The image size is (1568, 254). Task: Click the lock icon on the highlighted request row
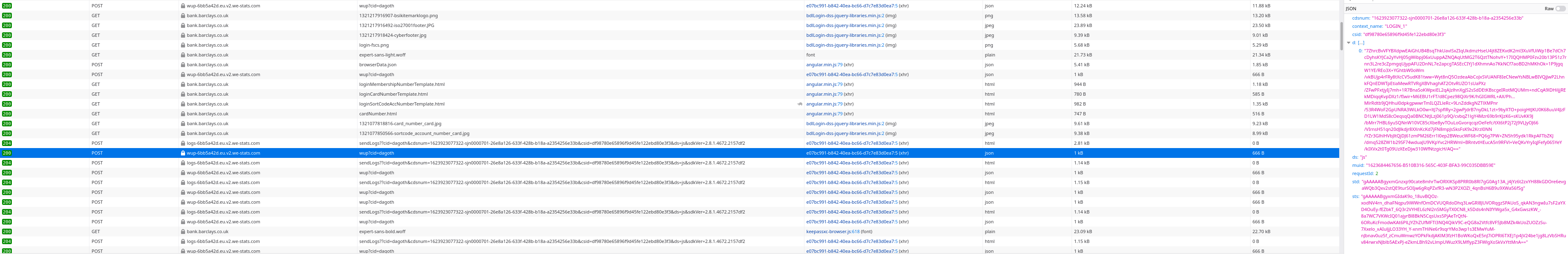pyautogui.click(x=183, y=153)
